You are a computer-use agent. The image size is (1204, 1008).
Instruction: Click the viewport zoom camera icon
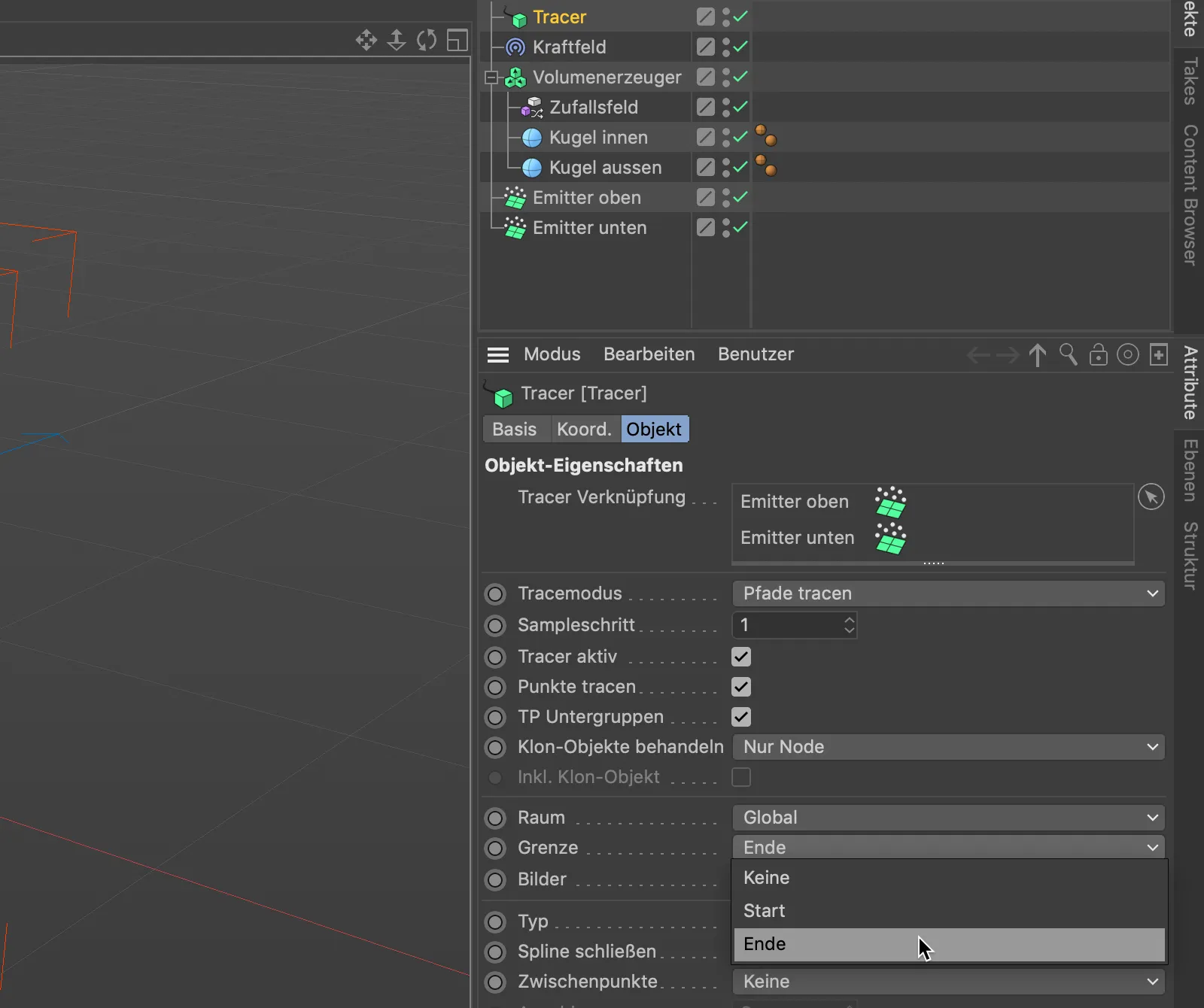(x=397, y=40)
